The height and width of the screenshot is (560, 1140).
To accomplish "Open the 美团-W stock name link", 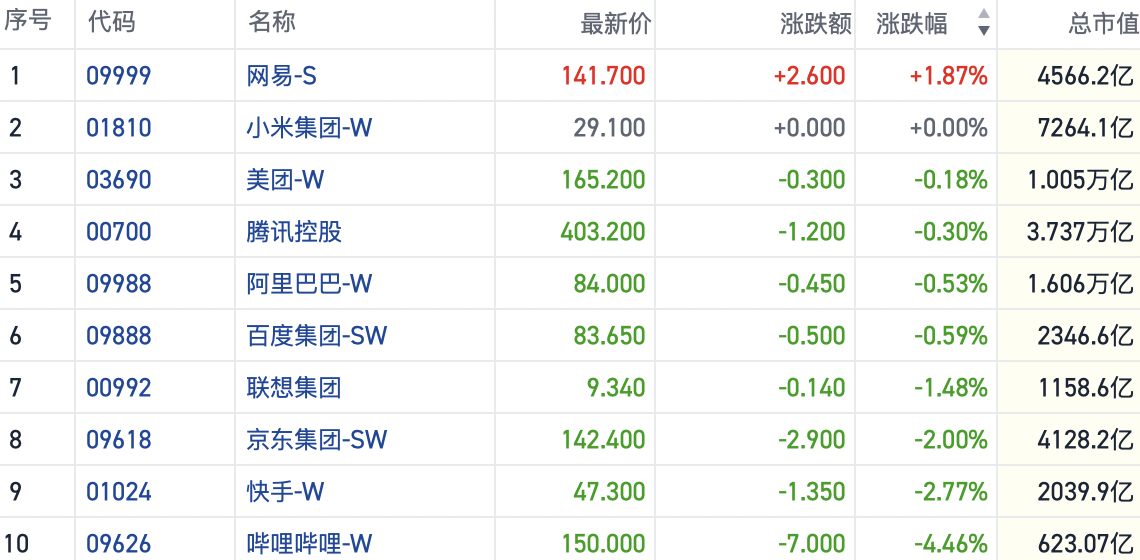I will point(285,180).
